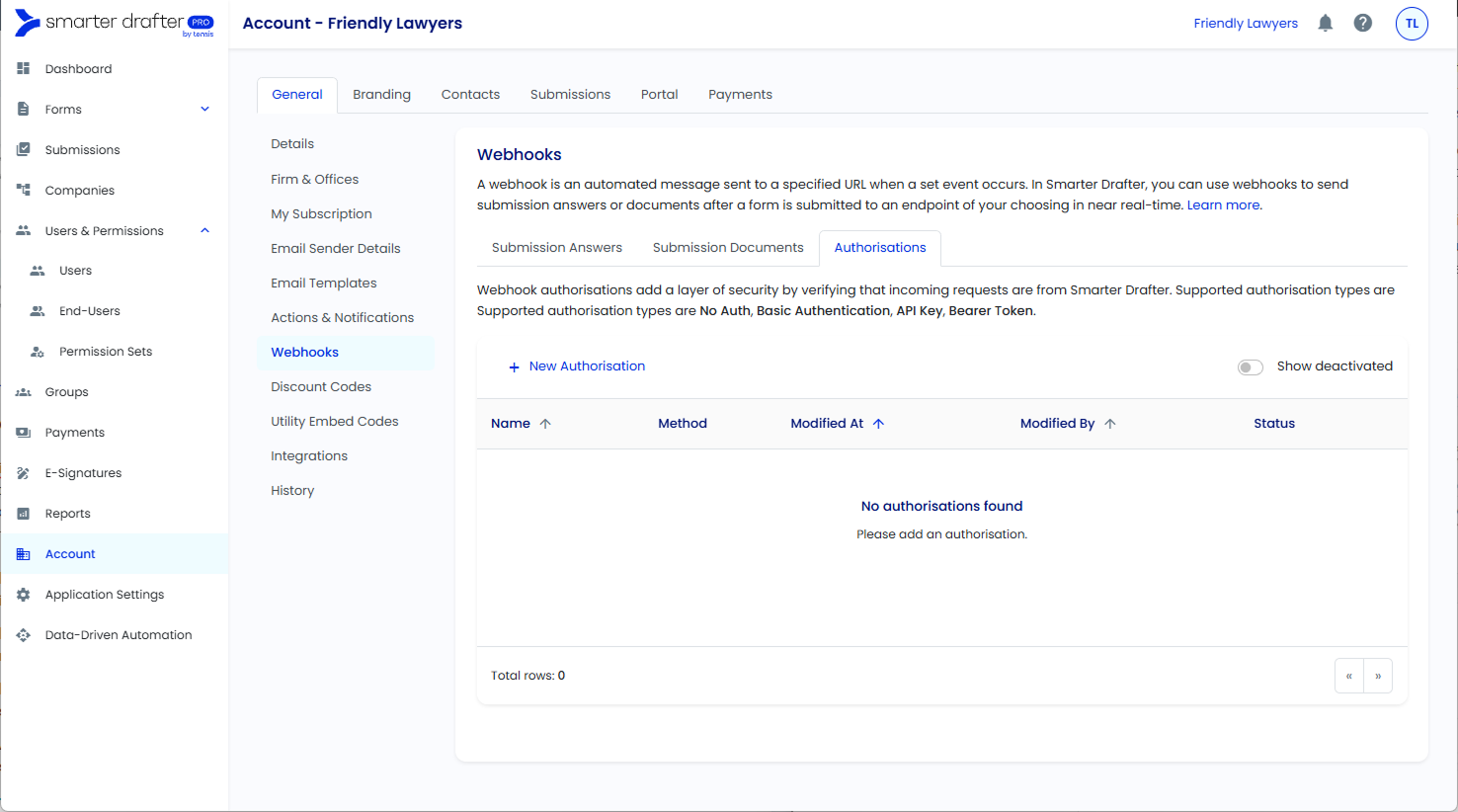Click the Permission Sets icon
Image resolution: width=1458 pixels, height=812 pixels.
pyautogui.click(x=38, y=352)
